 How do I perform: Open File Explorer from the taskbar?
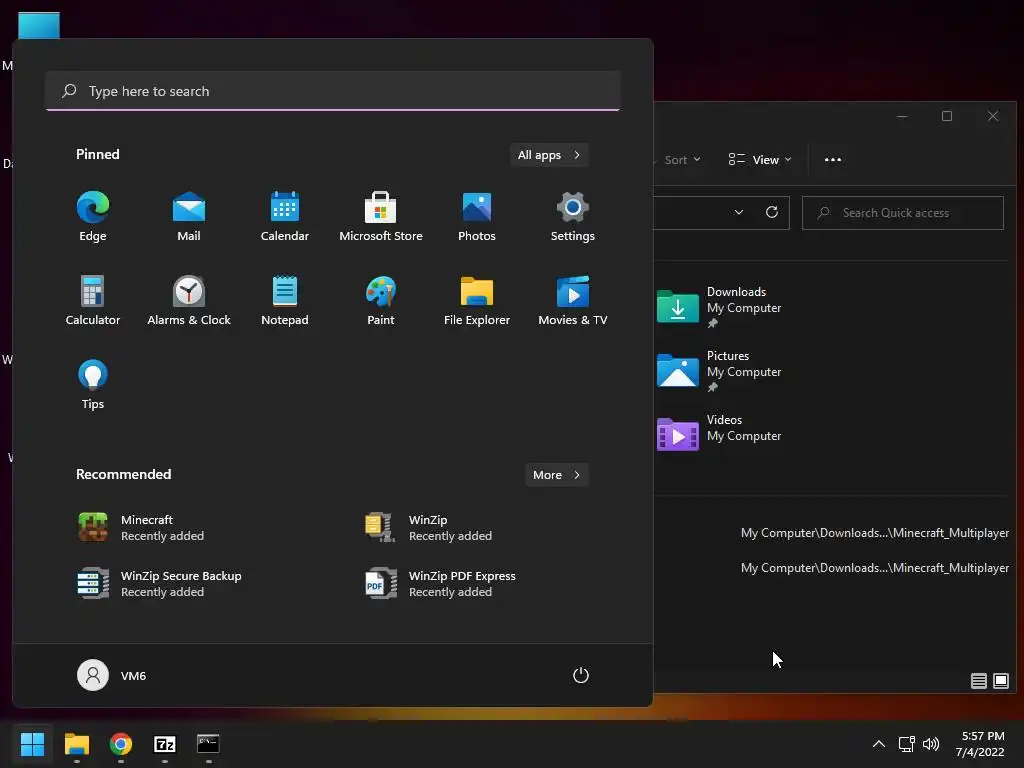pos(76,744)
